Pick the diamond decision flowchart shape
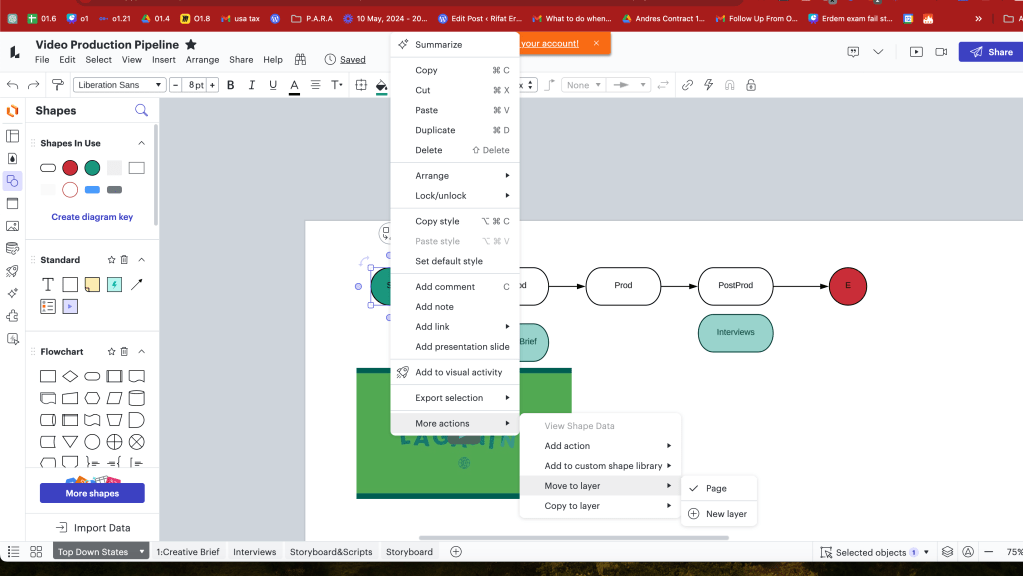Image resolution: width=1023 pixels, height=576 pixels. [x=70, y=376]
